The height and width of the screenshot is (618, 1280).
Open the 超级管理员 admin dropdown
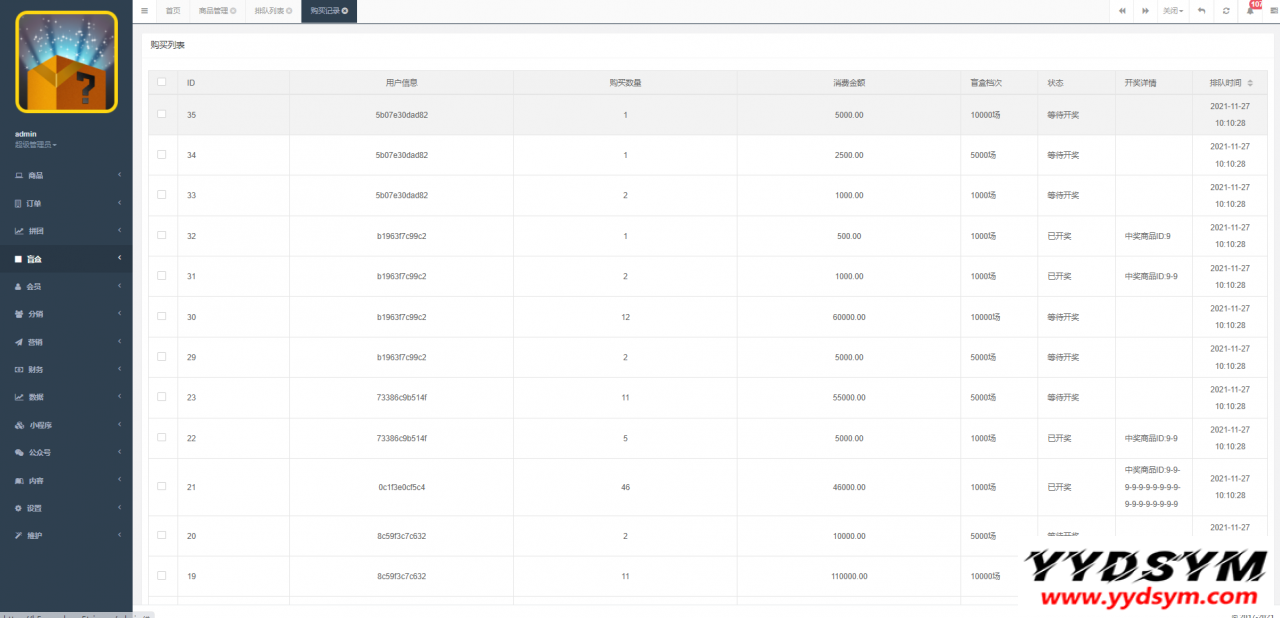(36, 145)
